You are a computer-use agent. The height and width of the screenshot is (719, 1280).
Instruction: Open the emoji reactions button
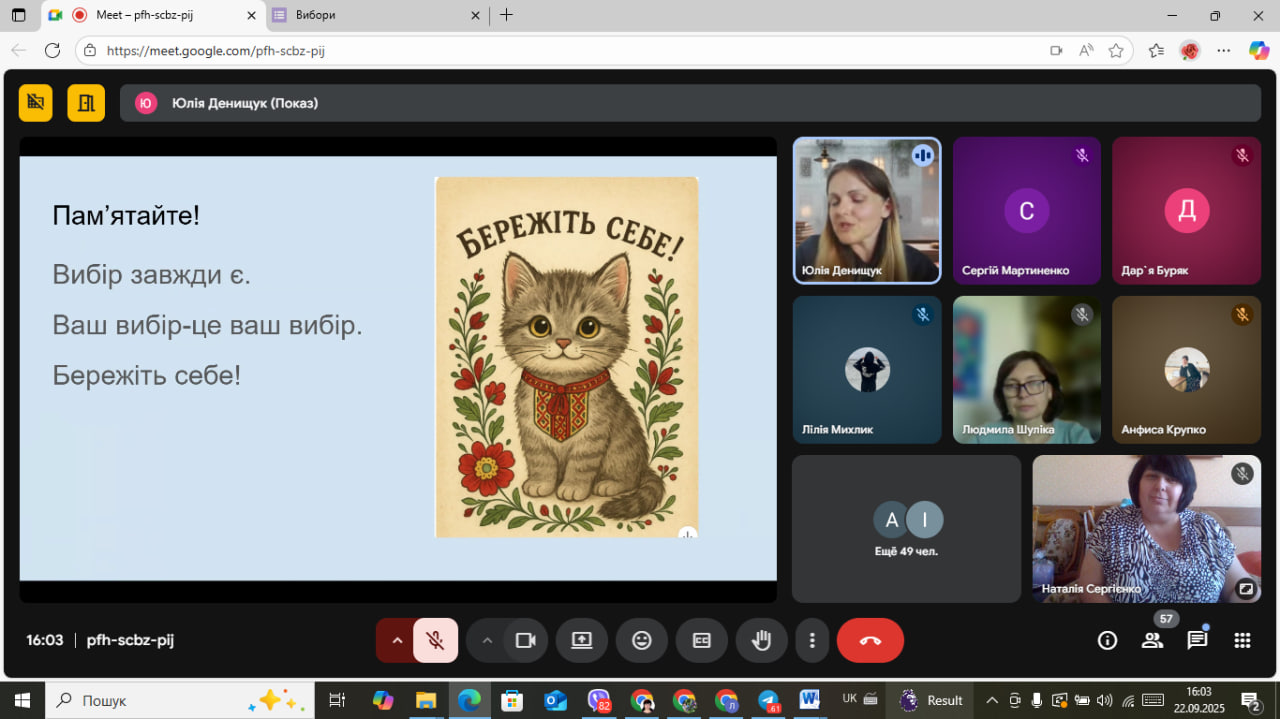(x=642, y=640)
